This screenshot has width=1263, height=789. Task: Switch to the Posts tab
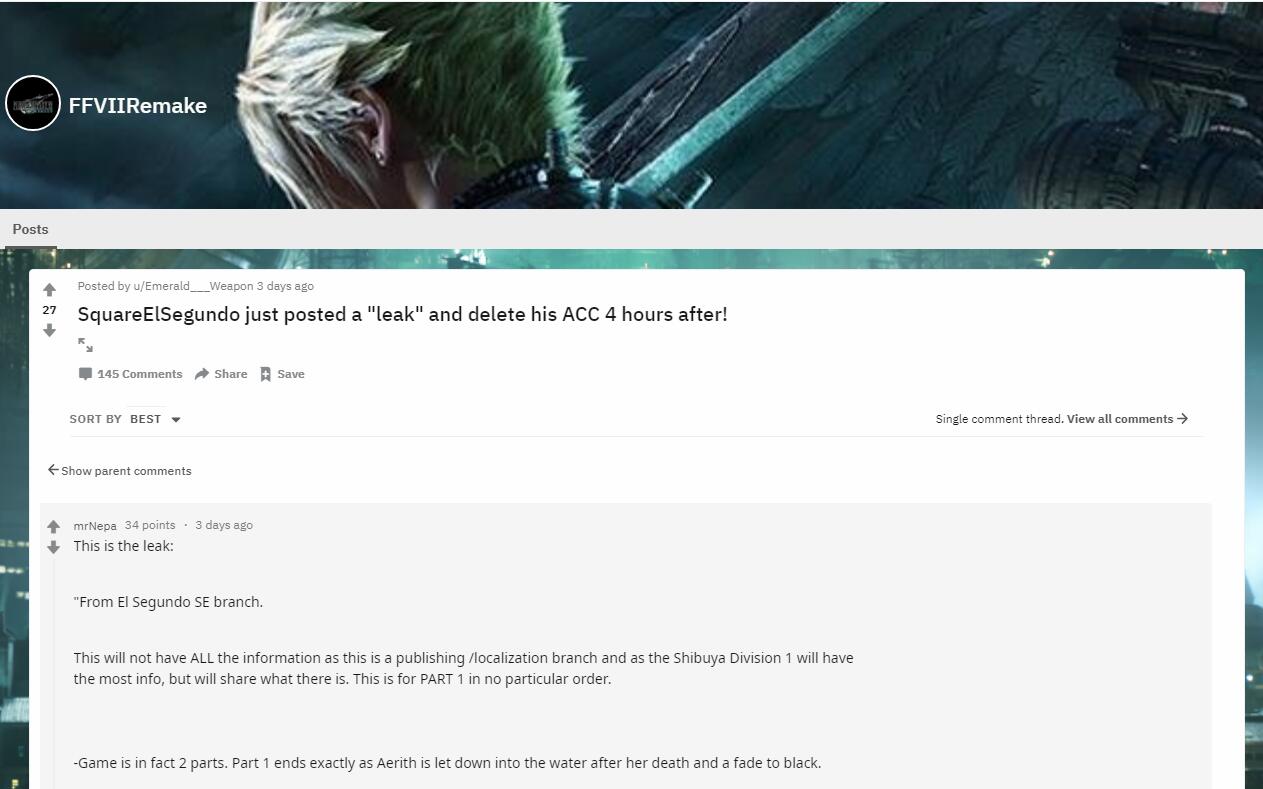click(x=30, y=229)
